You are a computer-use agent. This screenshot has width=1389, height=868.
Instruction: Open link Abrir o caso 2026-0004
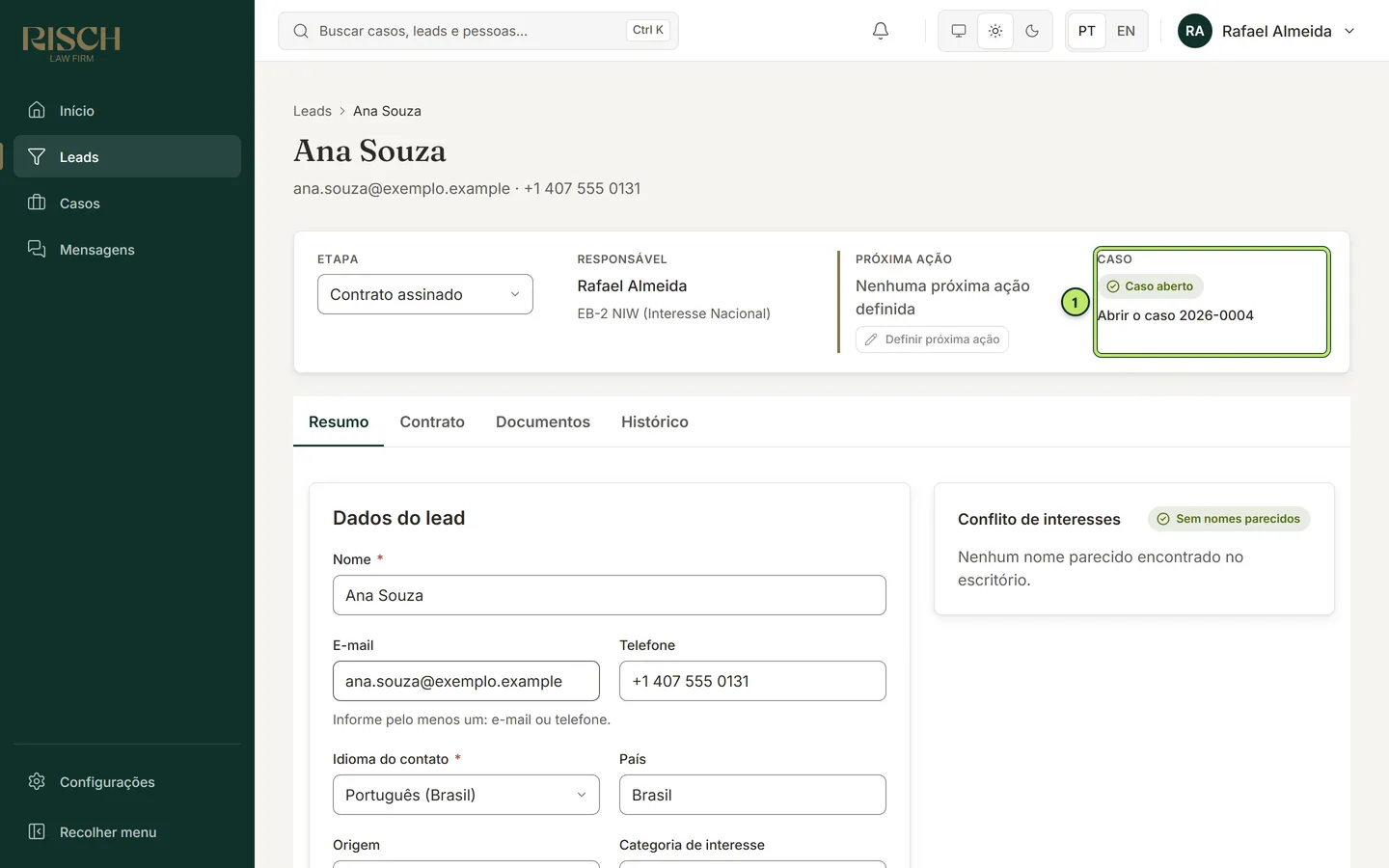tap(1176, 315)
